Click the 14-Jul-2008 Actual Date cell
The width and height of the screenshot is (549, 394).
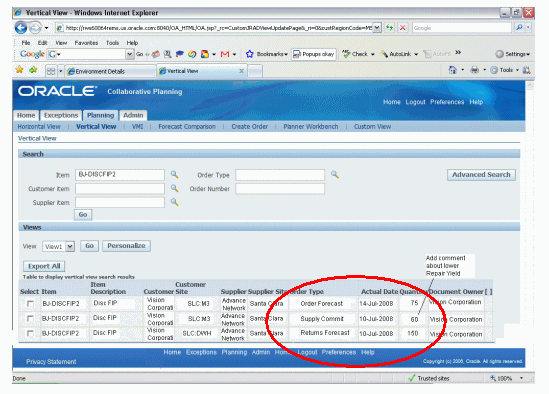click(376, 304)
